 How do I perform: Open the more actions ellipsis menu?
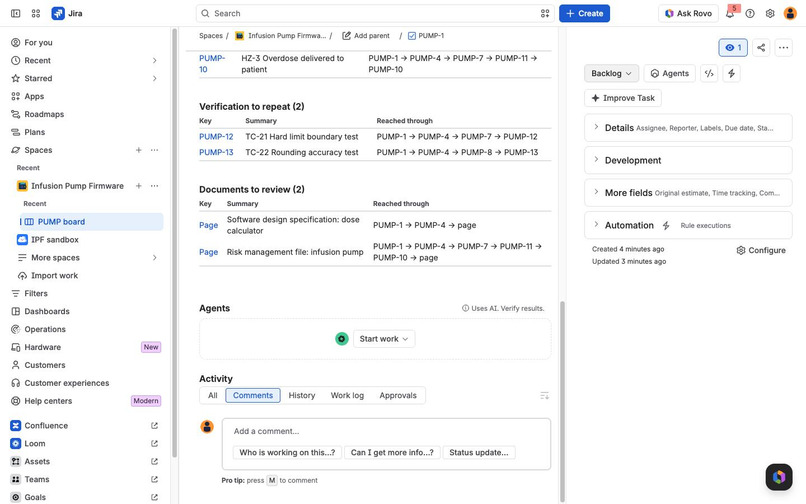coord(783,48)
